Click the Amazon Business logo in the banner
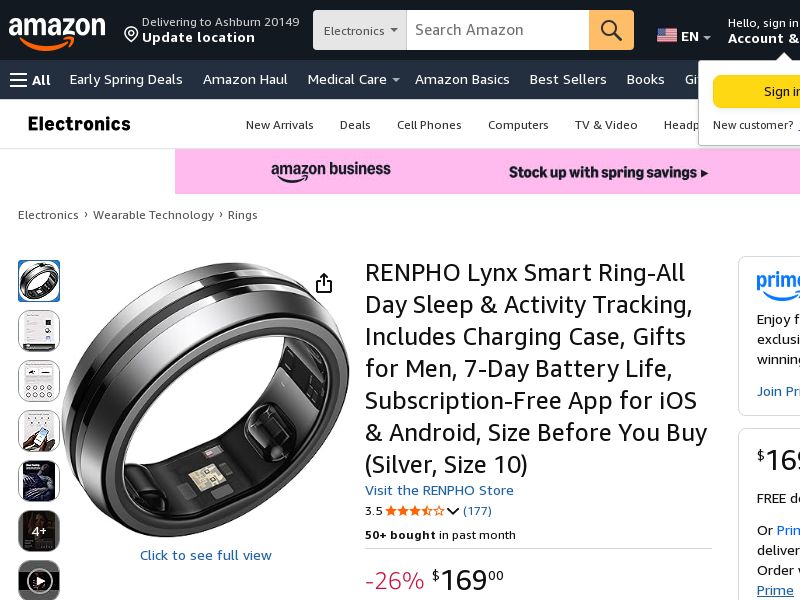800x600 pixels. pos(331,170)
